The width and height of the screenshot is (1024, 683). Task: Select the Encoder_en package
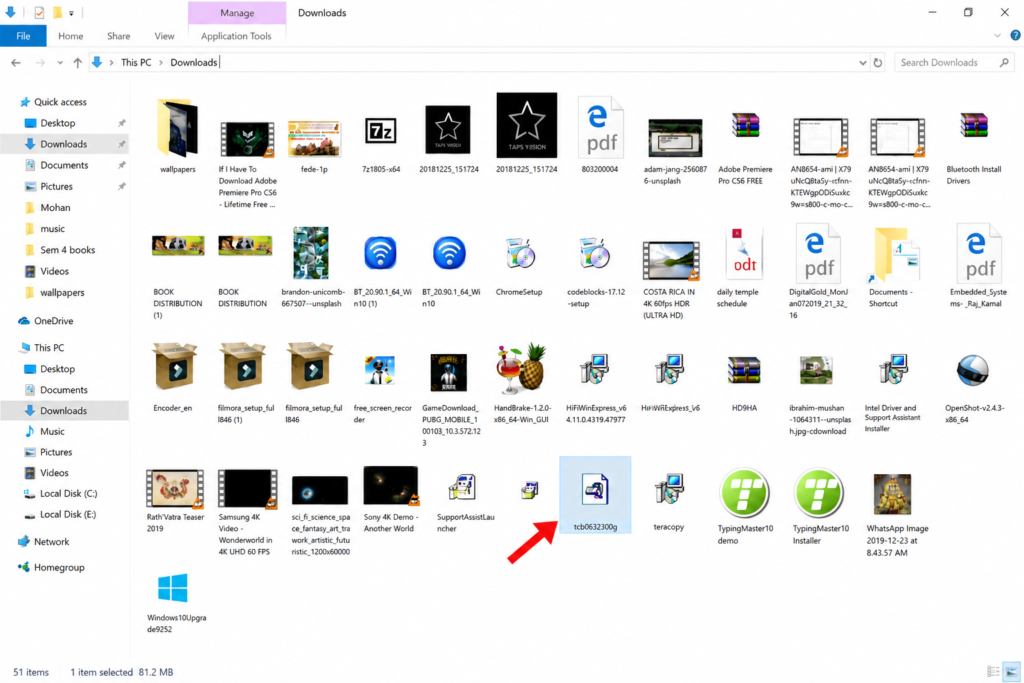point(174,367)
